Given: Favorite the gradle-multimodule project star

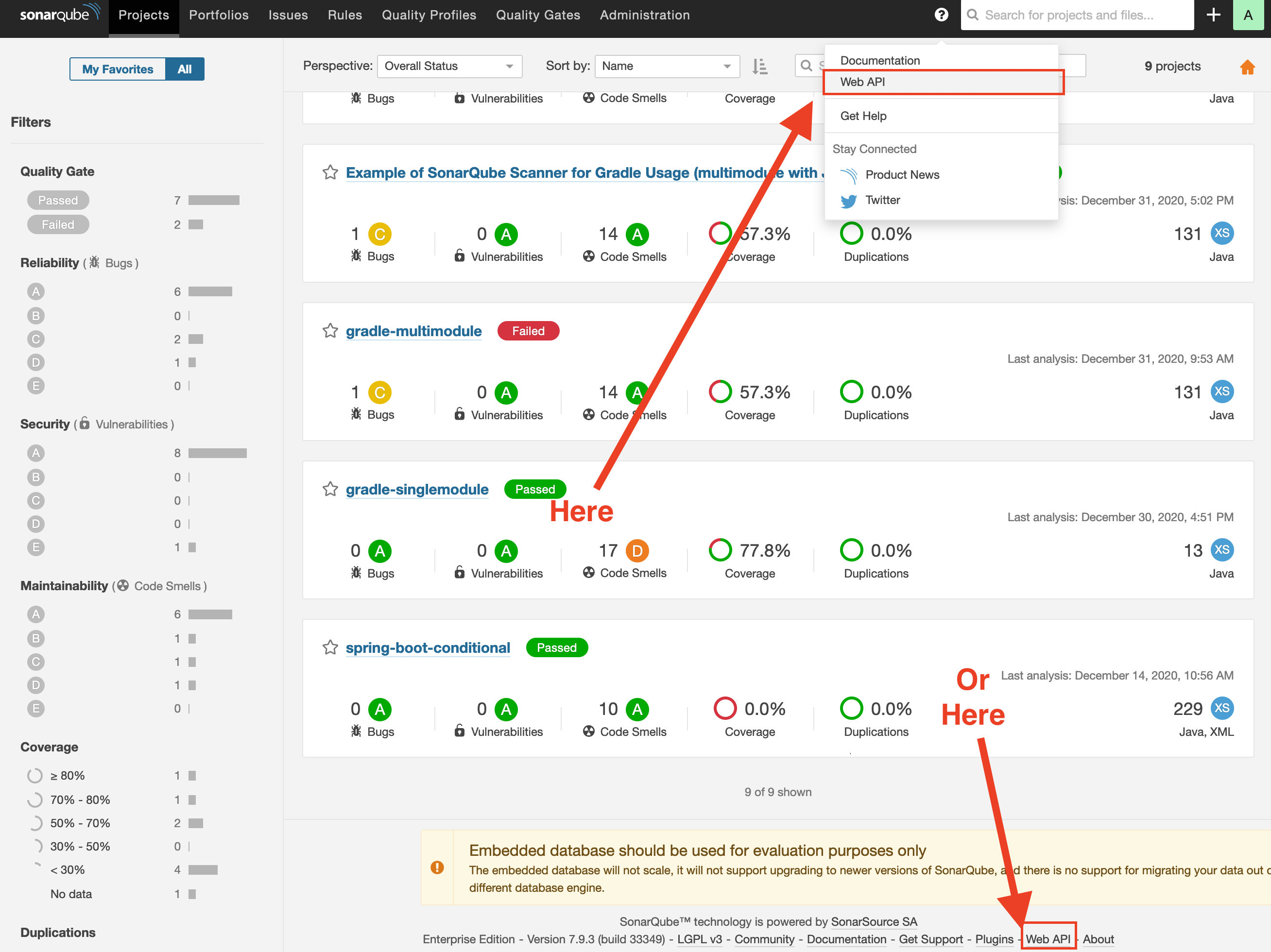Looking at the screenshot, I should click(330, 331).
